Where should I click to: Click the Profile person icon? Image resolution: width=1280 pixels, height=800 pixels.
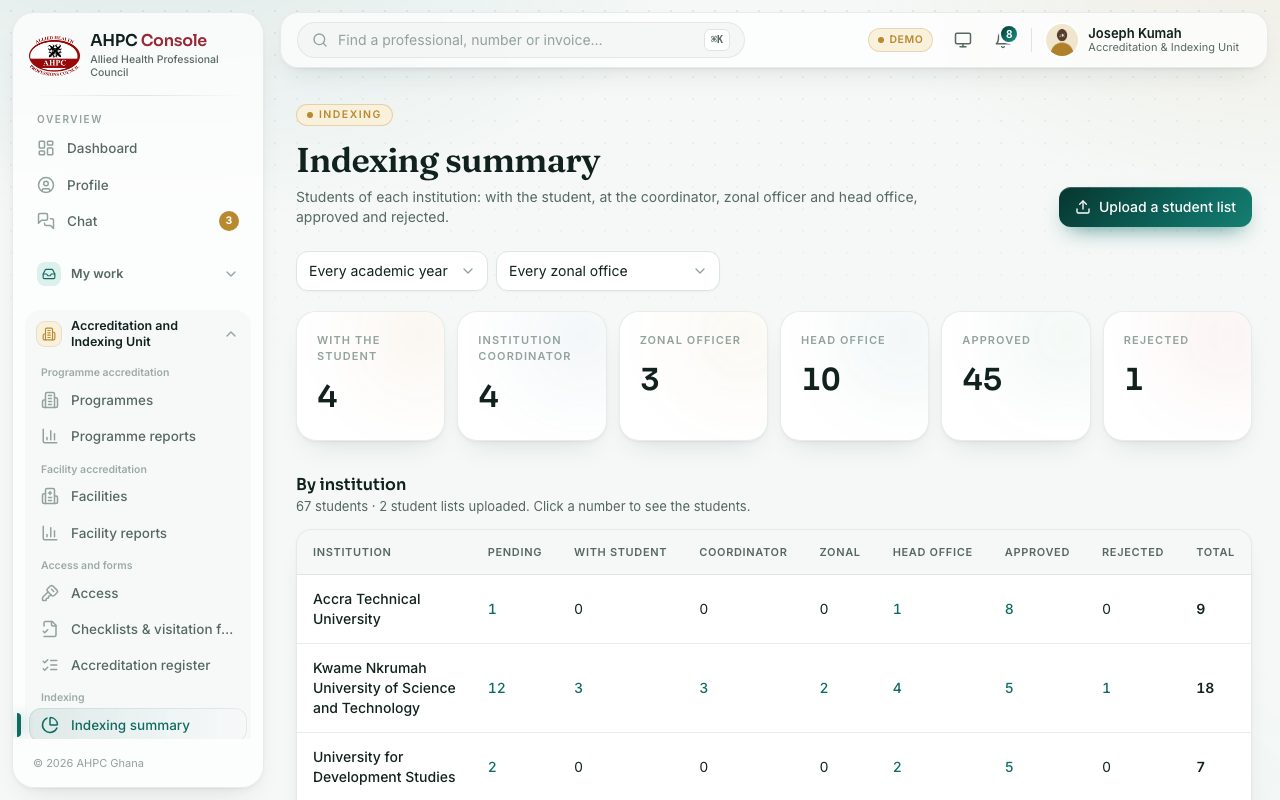point(46,185)
